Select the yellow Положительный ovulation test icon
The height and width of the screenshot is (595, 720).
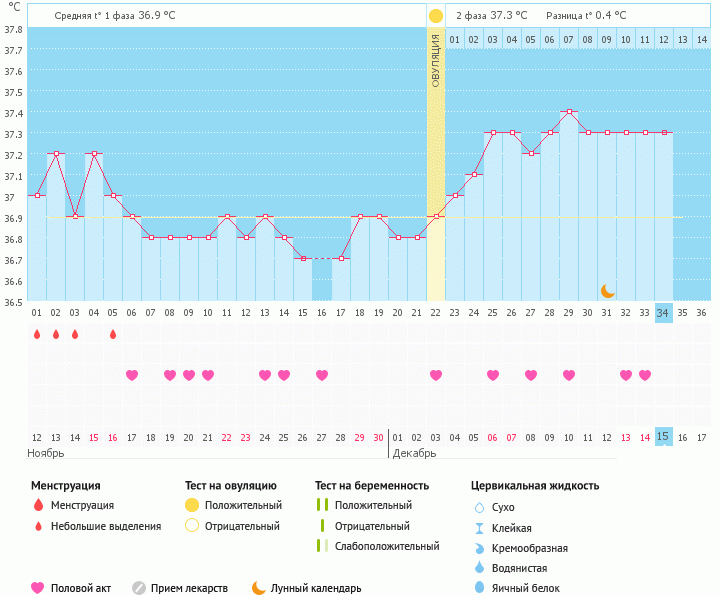(x=192, y=506)
